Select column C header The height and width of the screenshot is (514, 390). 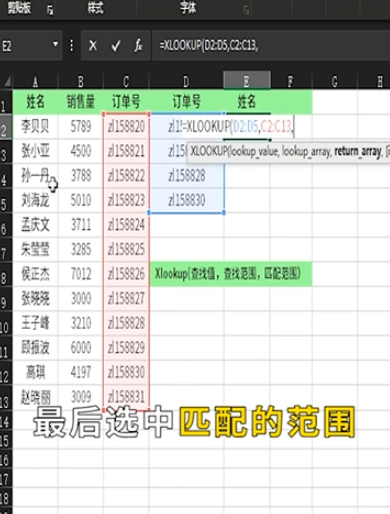tap(126, 81)
